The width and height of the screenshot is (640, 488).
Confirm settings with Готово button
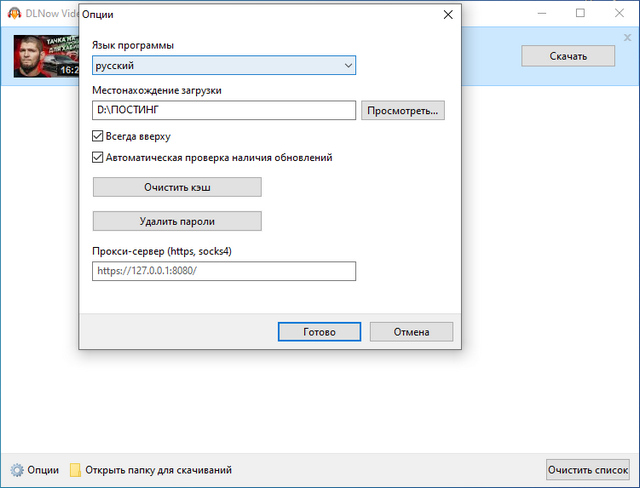319,332
